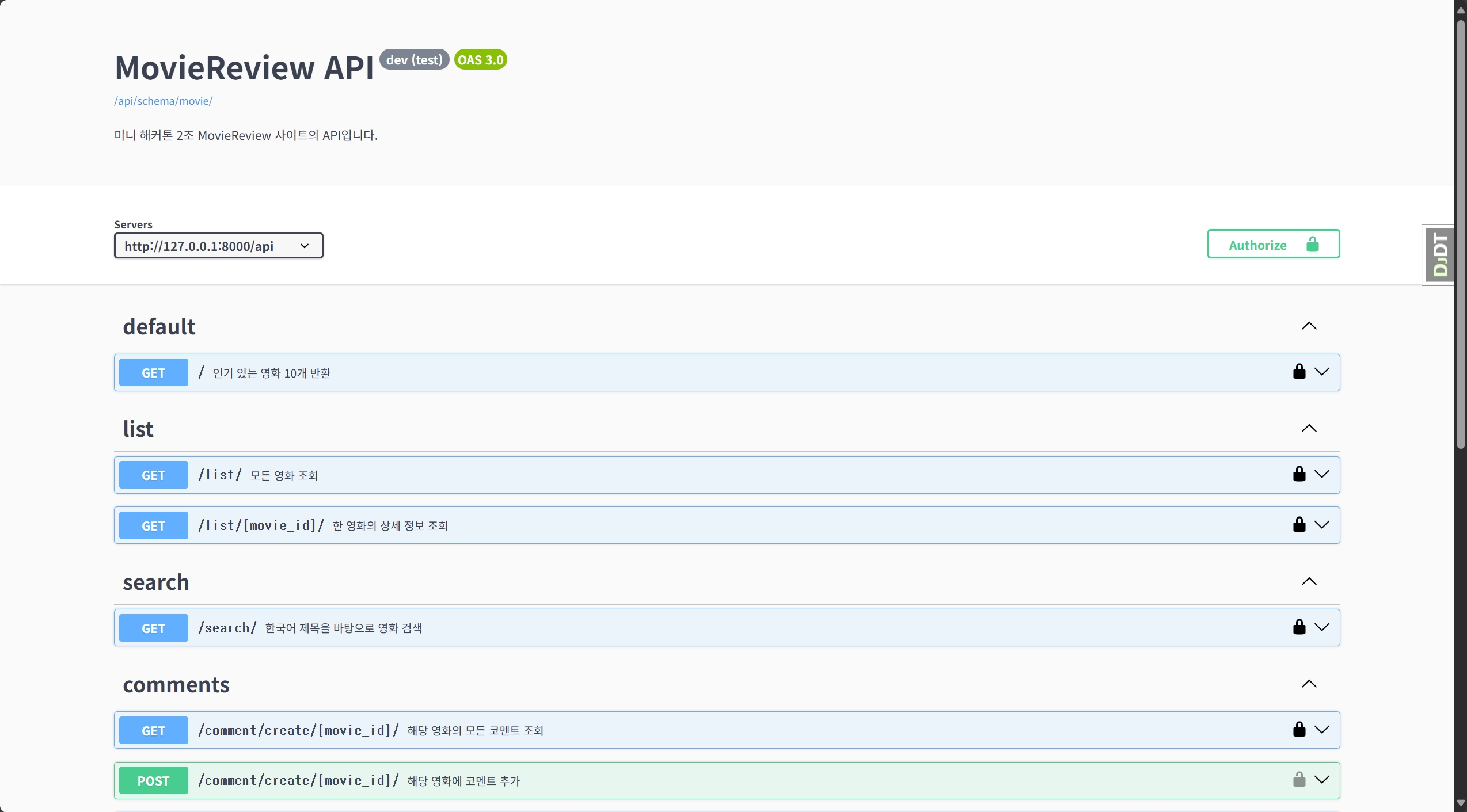Click grey lock icon on POST comment row
This screenshot has width=1467, height=812.
[1299, 780]
